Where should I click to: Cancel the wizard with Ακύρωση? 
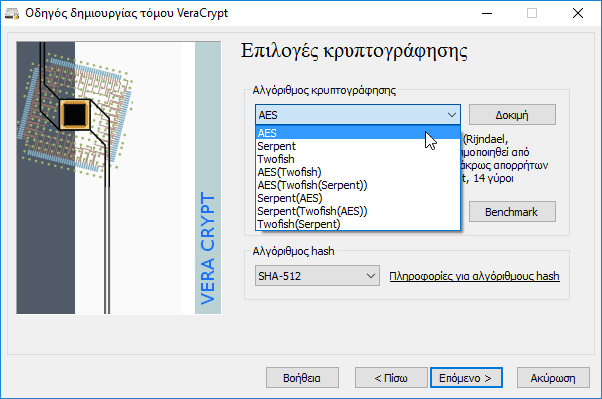[553, 378]
